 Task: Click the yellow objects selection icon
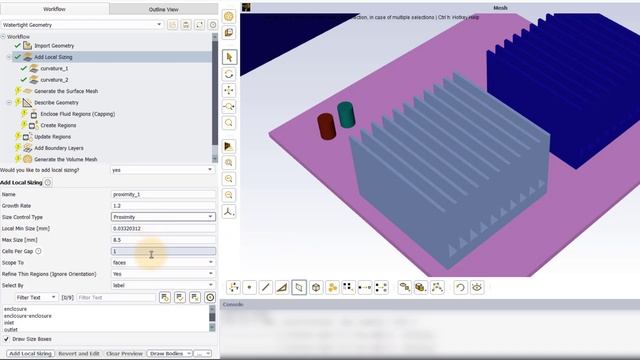(332, 287)
